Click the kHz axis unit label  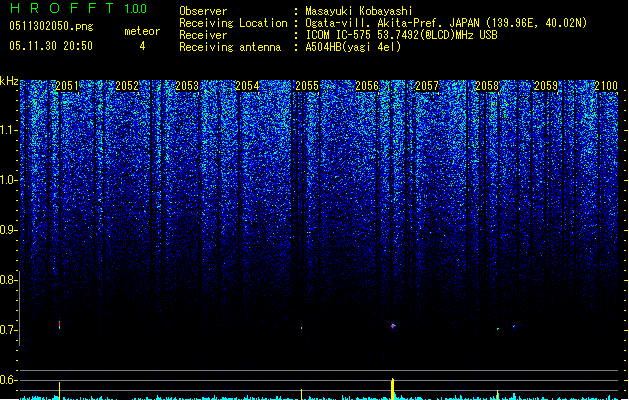(x=9, y=81)
